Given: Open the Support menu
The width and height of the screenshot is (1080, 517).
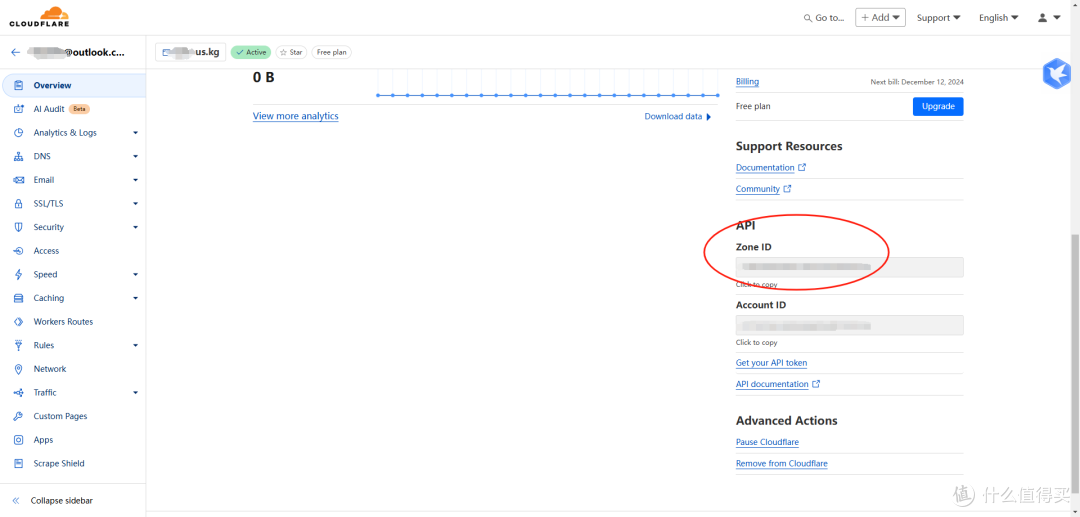Looking at the screenshot, I should coord(938,18).
